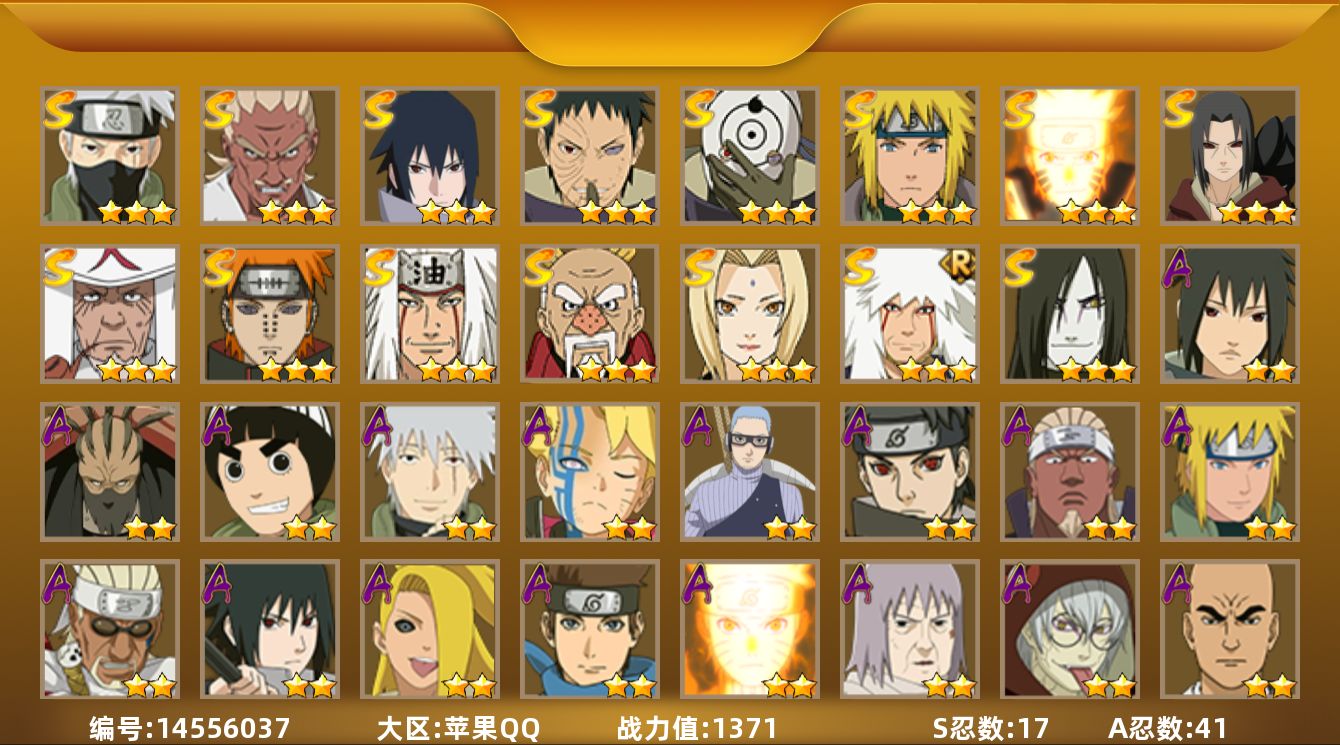The height and width of the screenshot is (745, 1340).
Task: Click blue-faced Boruto with closed eye
Action: click(589, 471)
